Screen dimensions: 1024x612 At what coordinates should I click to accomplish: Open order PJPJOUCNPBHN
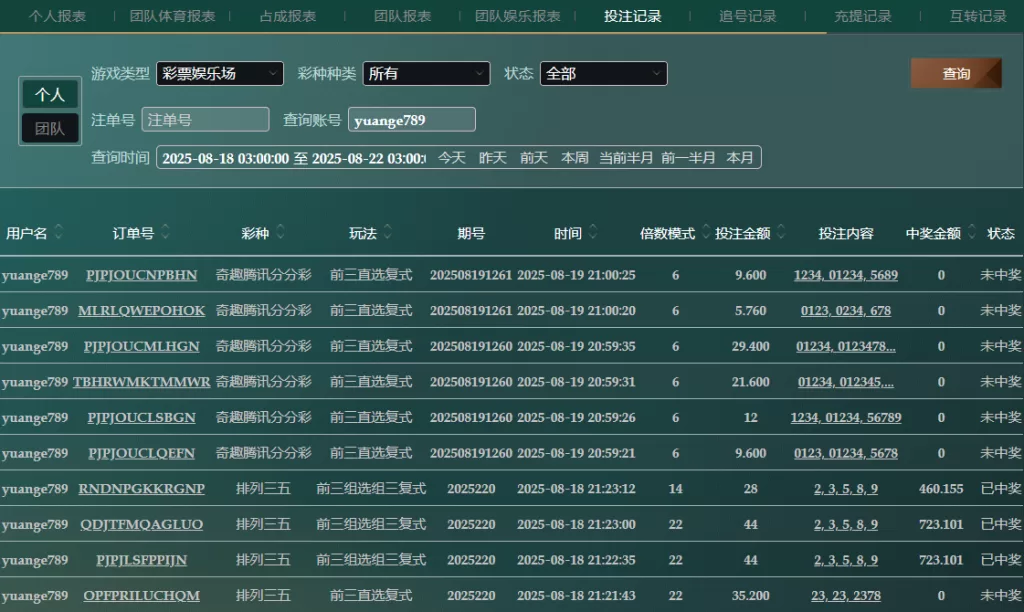142,275
